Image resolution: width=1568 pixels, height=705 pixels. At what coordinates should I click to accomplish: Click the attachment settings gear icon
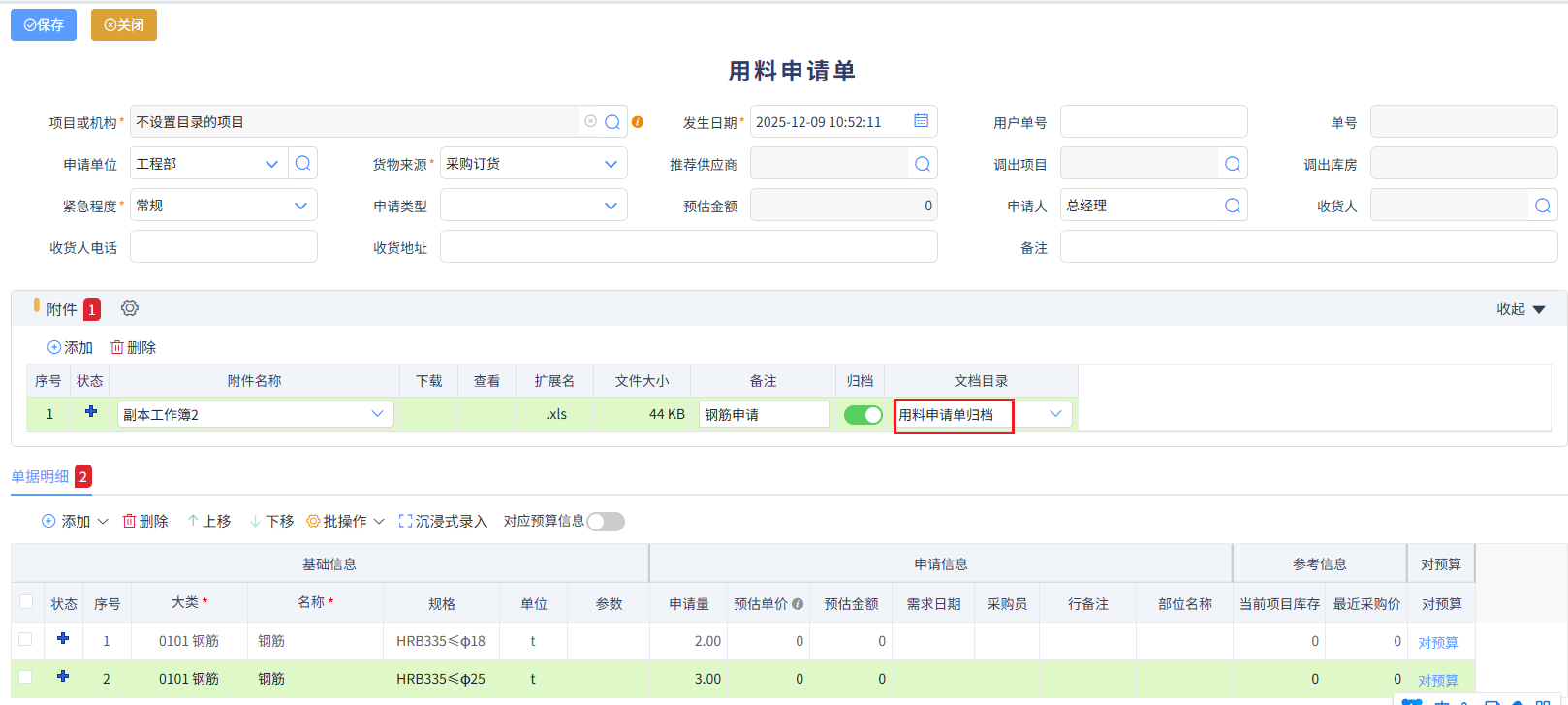[x=130, y=308]
